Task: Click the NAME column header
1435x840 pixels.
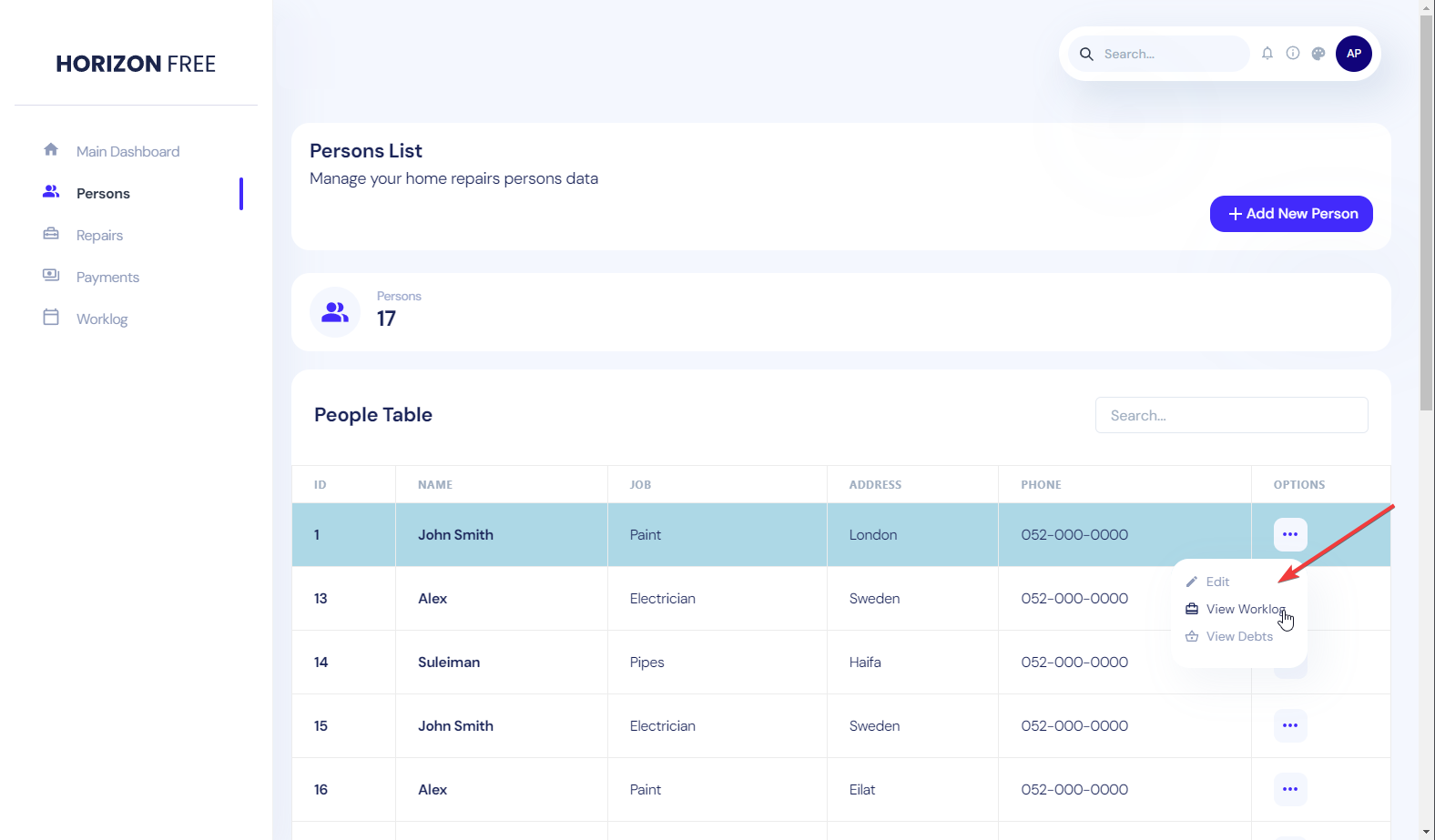Action: coord(435,485)
